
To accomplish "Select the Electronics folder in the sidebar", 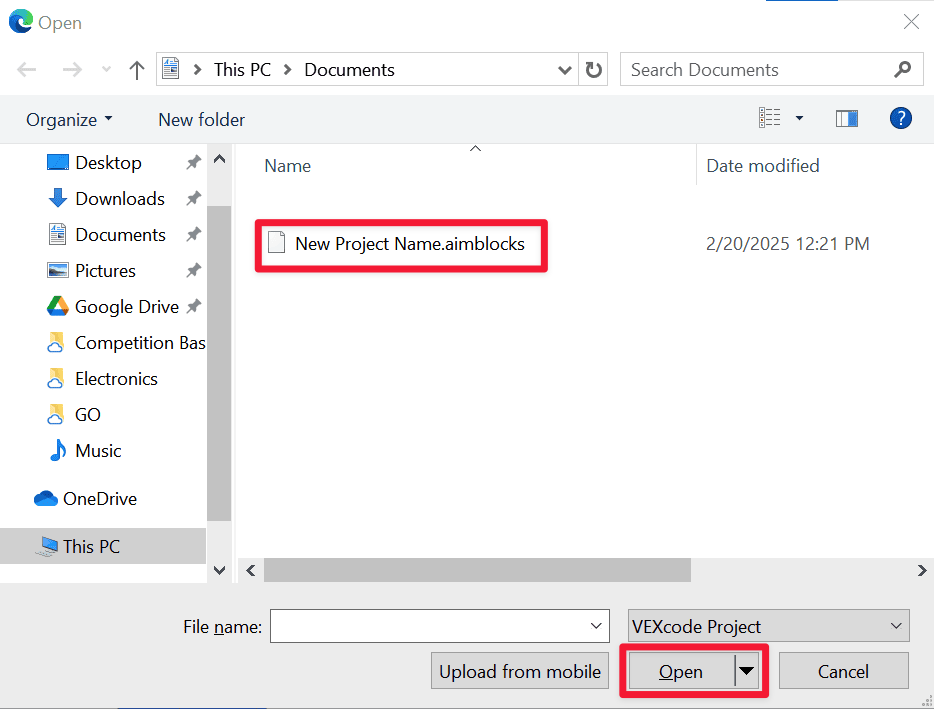I will click(117, 378).
